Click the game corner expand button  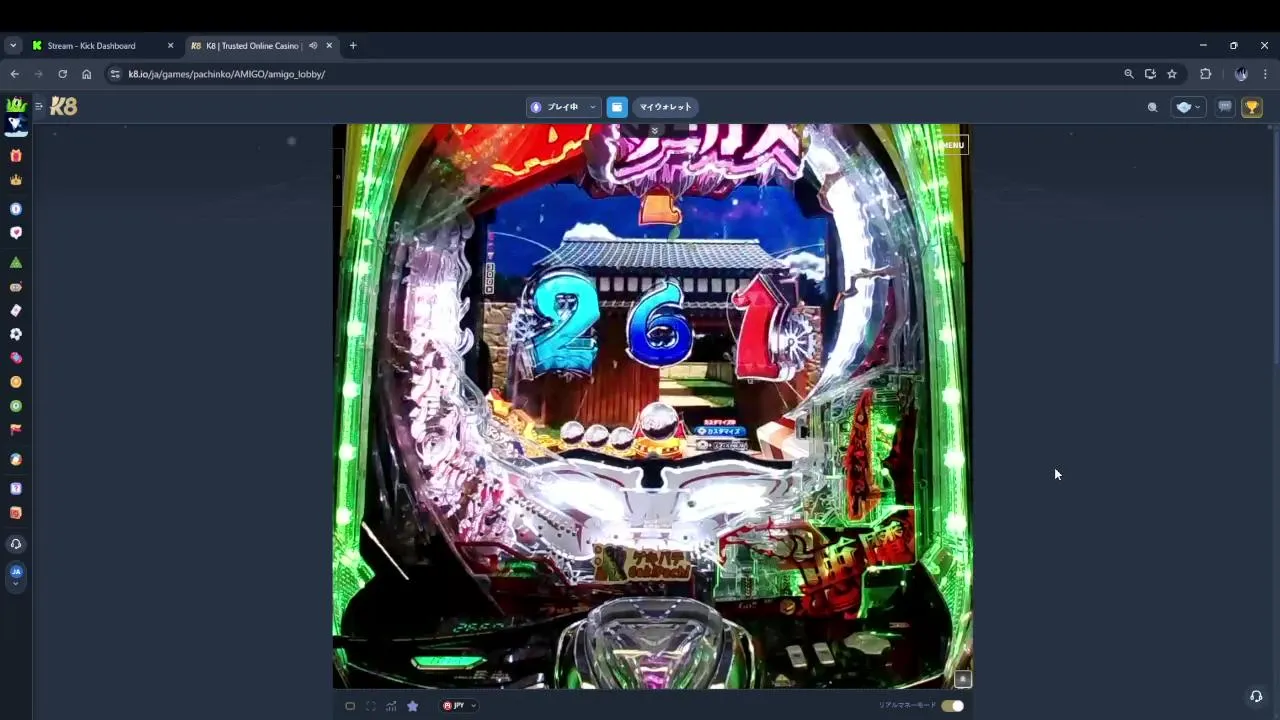tap(962, 679)
